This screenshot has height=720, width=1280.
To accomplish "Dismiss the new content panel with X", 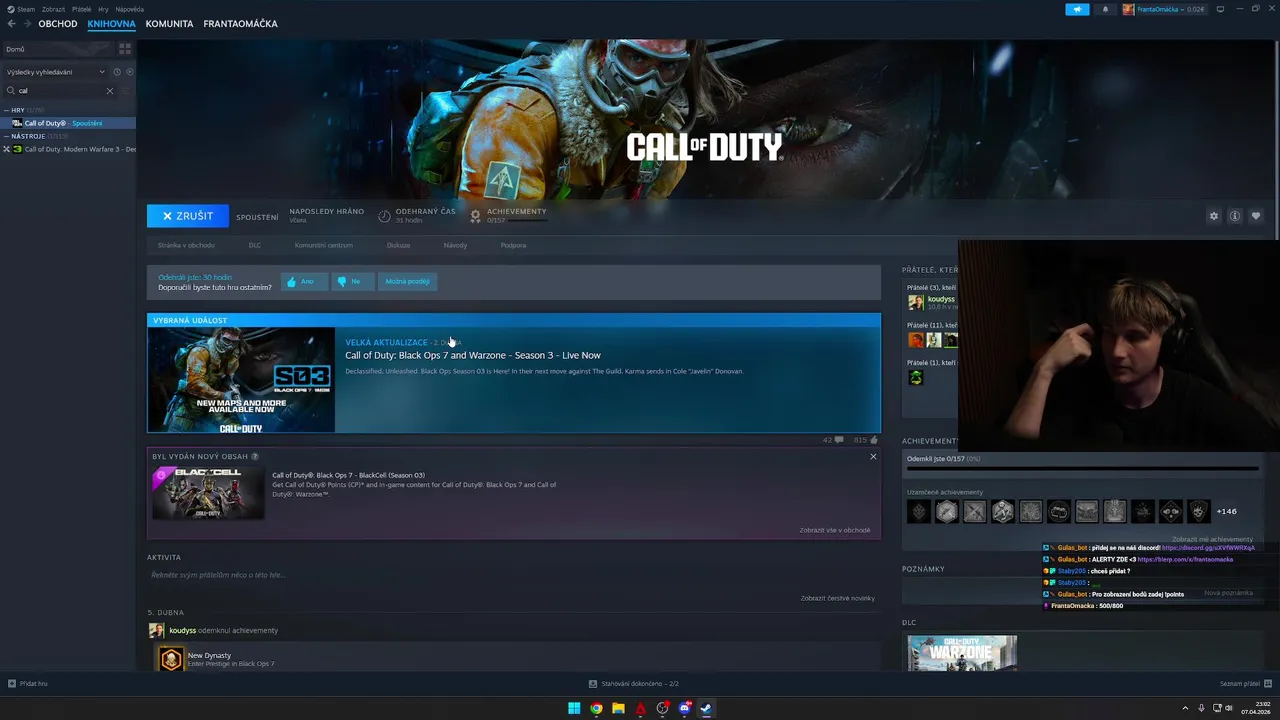I will [x=873, y=457].
